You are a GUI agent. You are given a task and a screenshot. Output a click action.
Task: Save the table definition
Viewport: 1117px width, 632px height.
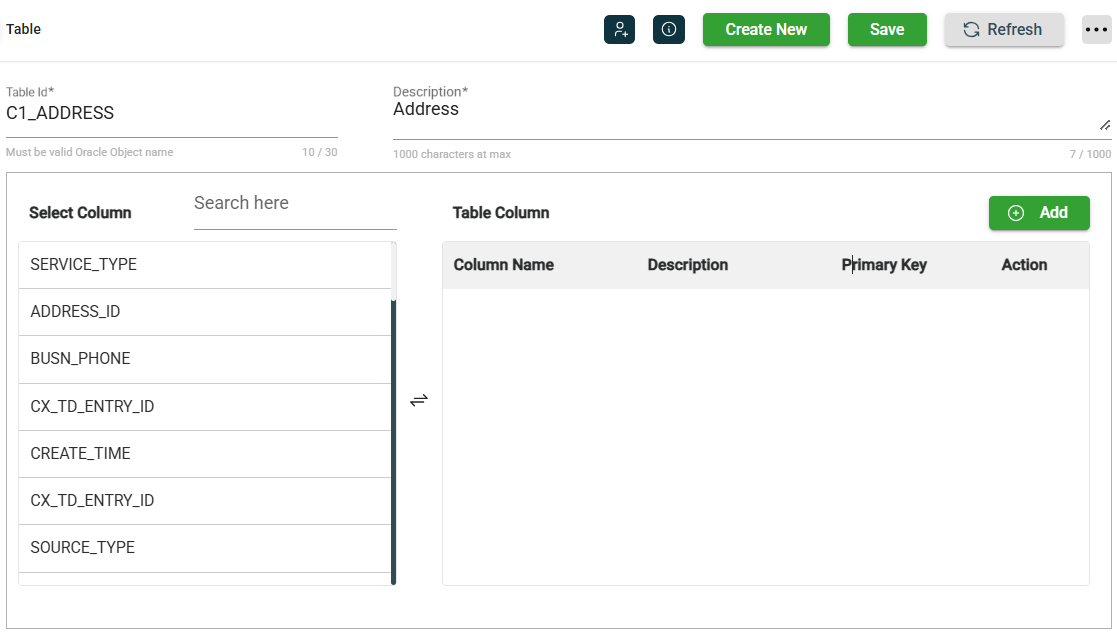pos(886,29)
